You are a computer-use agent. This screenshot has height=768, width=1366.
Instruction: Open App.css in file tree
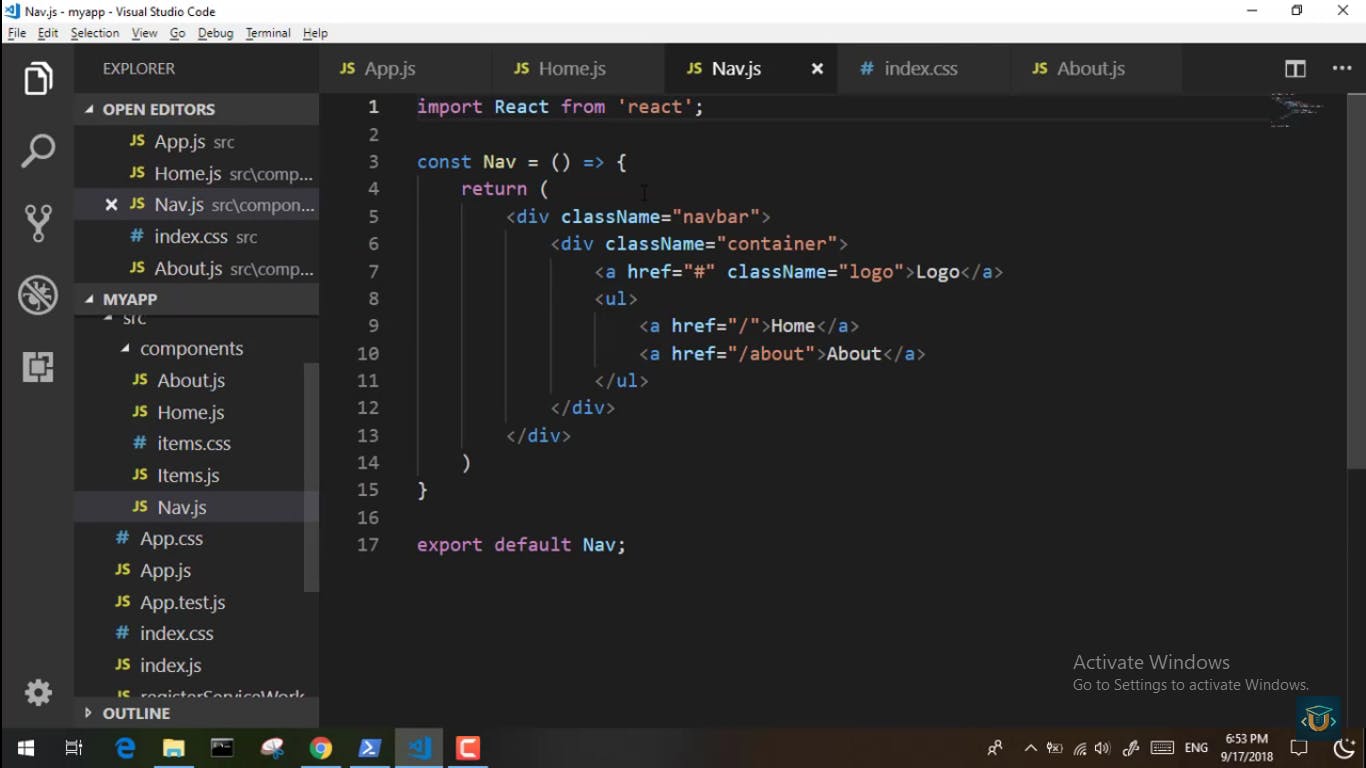coord(190,538)
